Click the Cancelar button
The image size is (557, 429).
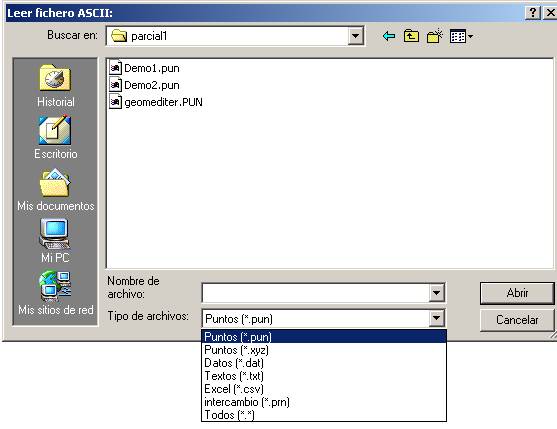pos(517,320)
